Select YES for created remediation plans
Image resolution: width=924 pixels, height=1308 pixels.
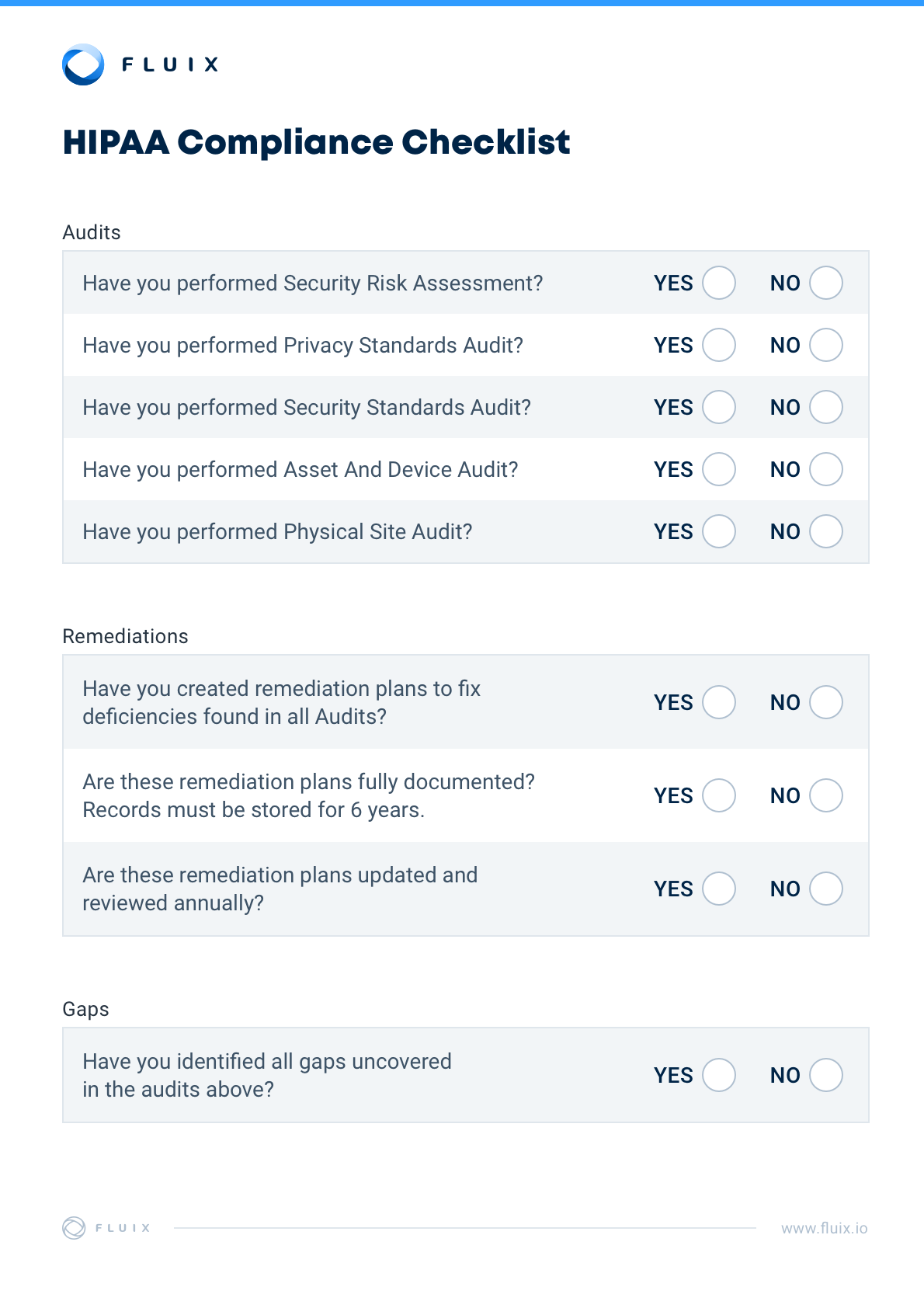point(719,702)
